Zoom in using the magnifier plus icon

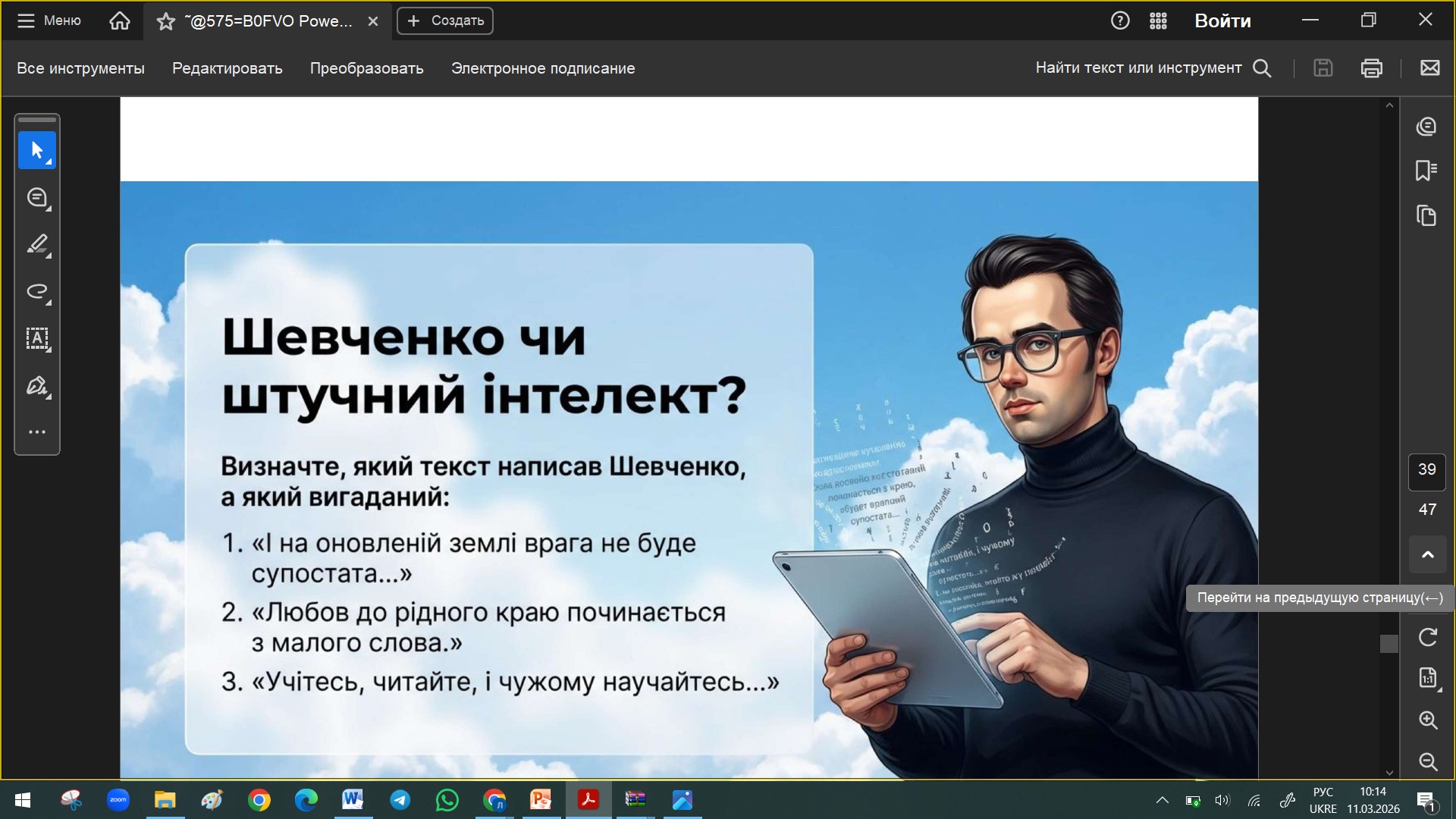(1427, 720)
